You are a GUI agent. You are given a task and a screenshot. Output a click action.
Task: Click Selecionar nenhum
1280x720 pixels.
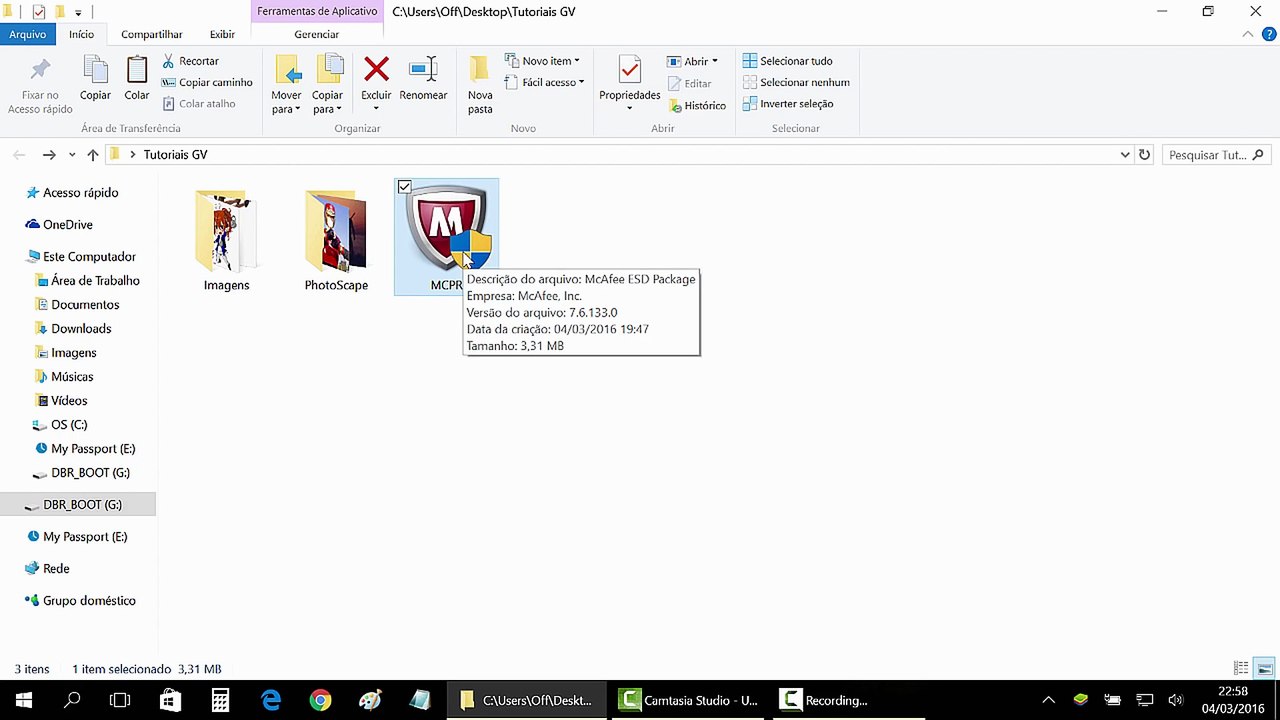coord(796,82)
